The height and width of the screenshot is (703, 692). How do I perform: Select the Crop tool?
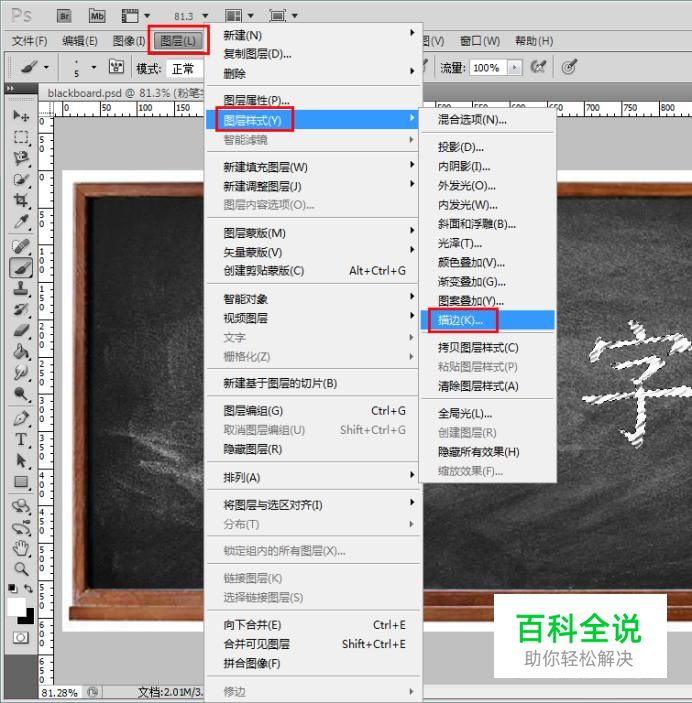tap(21, 200)
